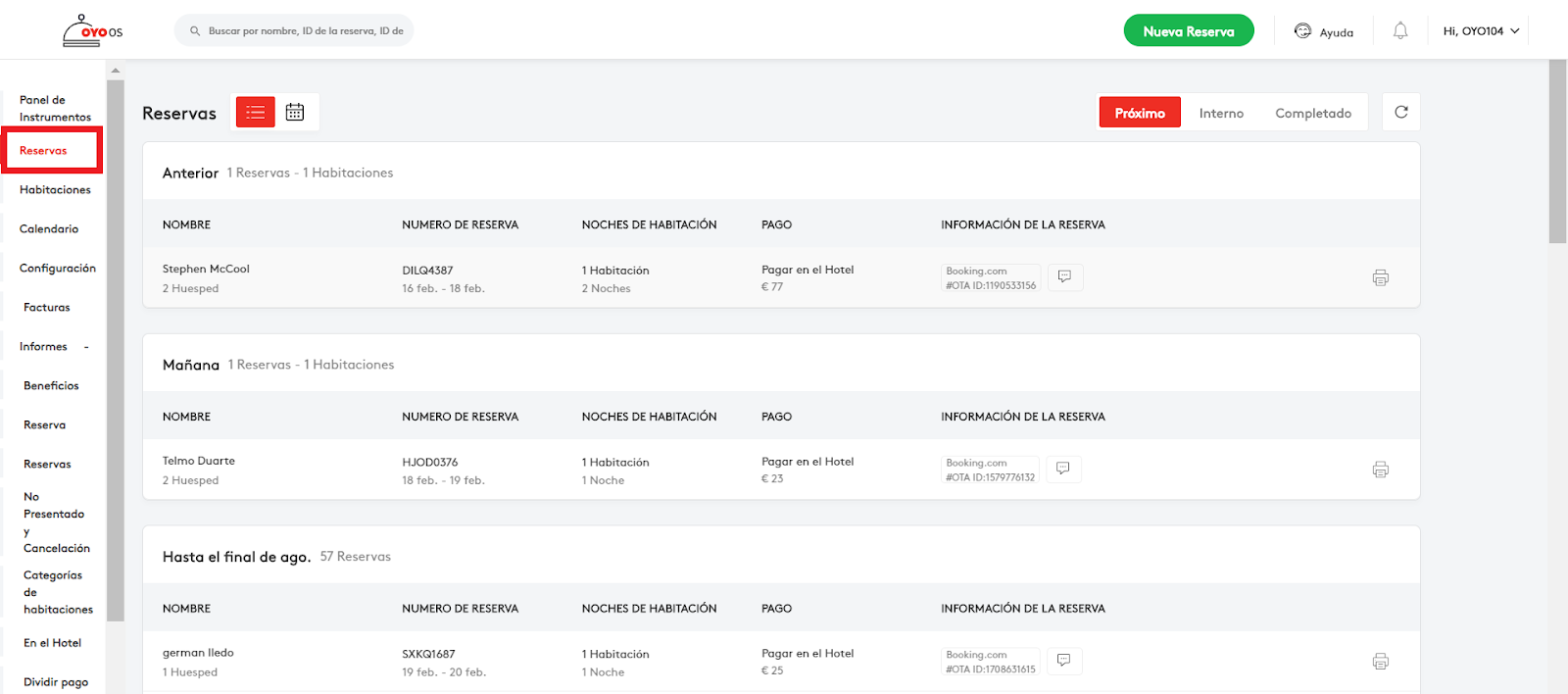Click Booking.com OTA ID 1579776132 tag
The width and height of the screenshot is (1568, 694).
click(x=990, y=471)
